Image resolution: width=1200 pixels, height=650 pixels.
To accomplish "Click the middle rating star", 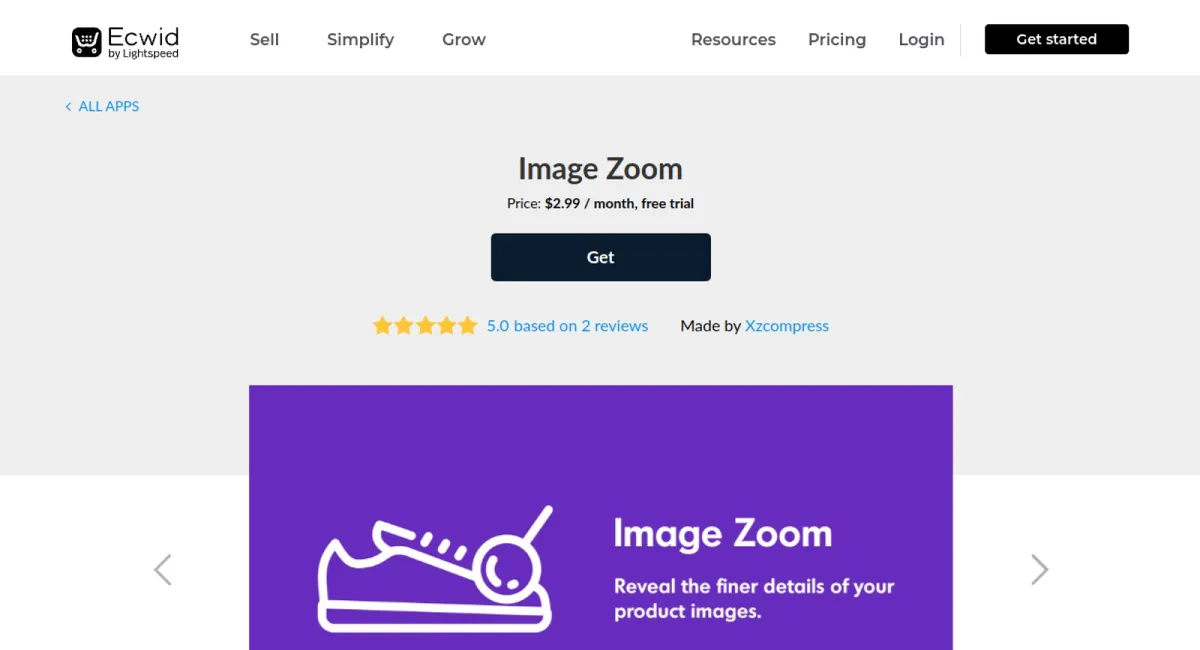I will click(x=424, y=325).
